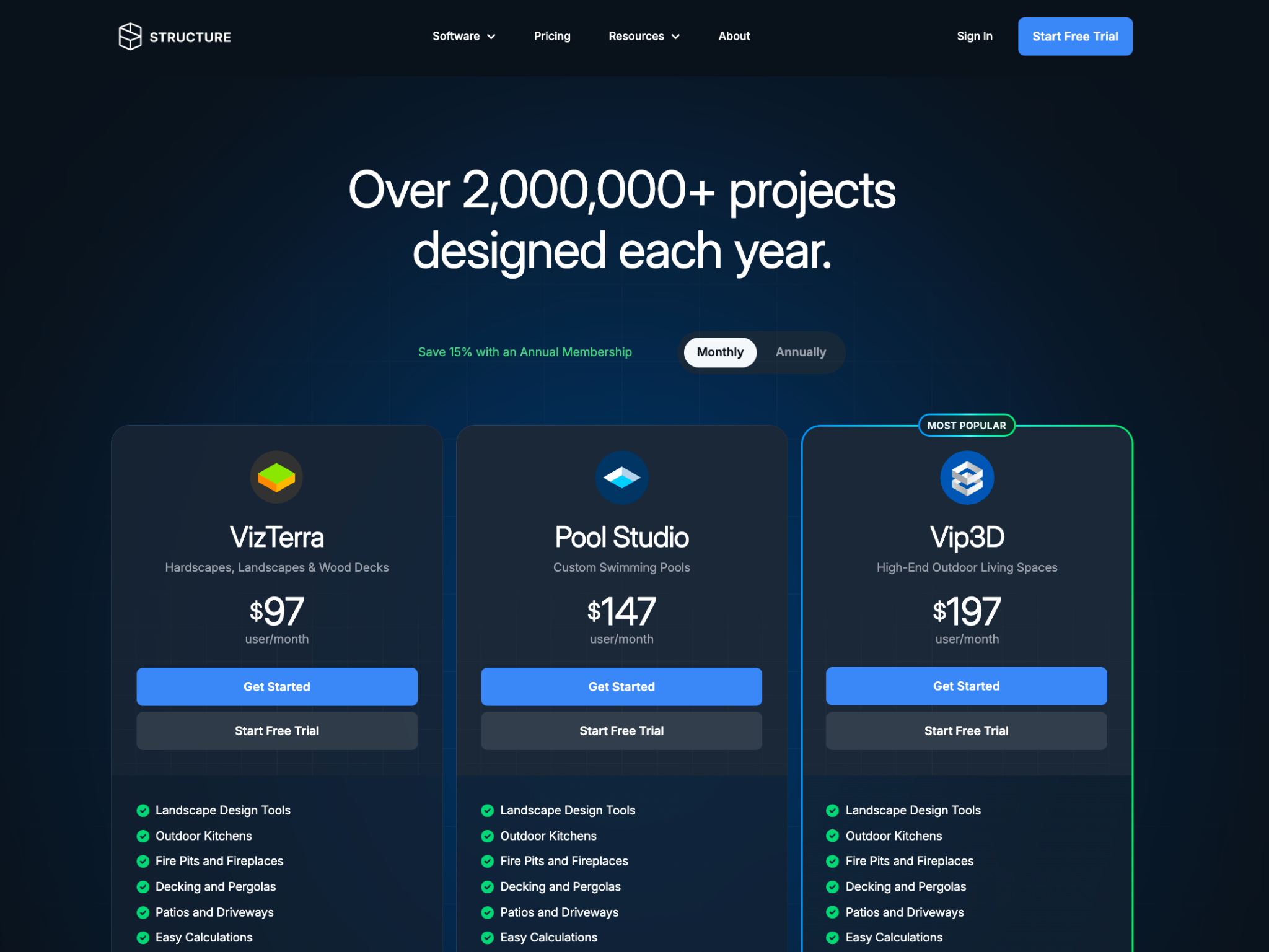Viewport: 1269px width, 952px height.
Task: Click Pool Studio's Fire Pits and Fireplaces checkmark
Action: (488, 861)
